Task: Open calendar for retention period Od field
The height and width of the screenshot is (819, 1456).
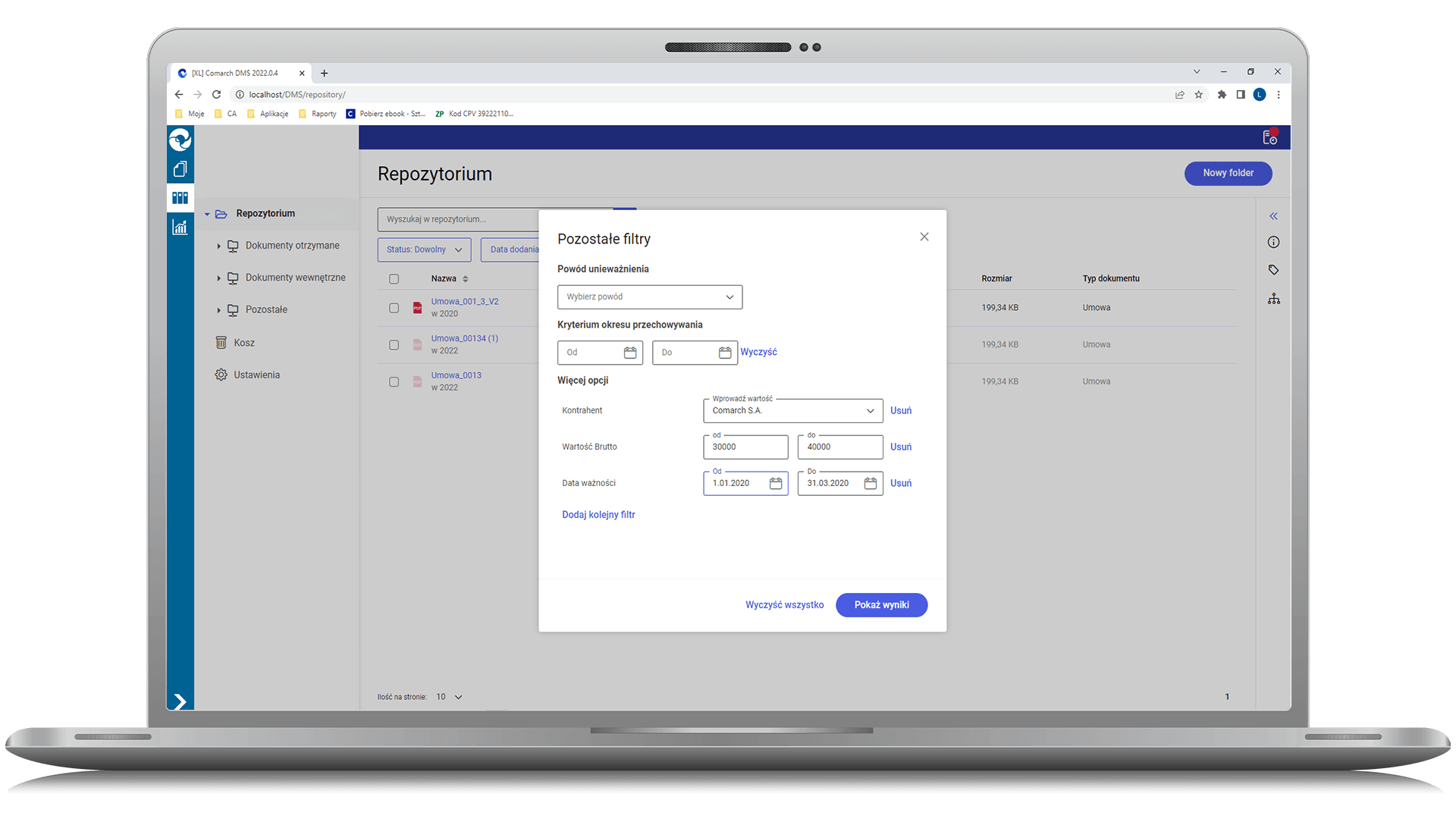Action: [630, 353]
